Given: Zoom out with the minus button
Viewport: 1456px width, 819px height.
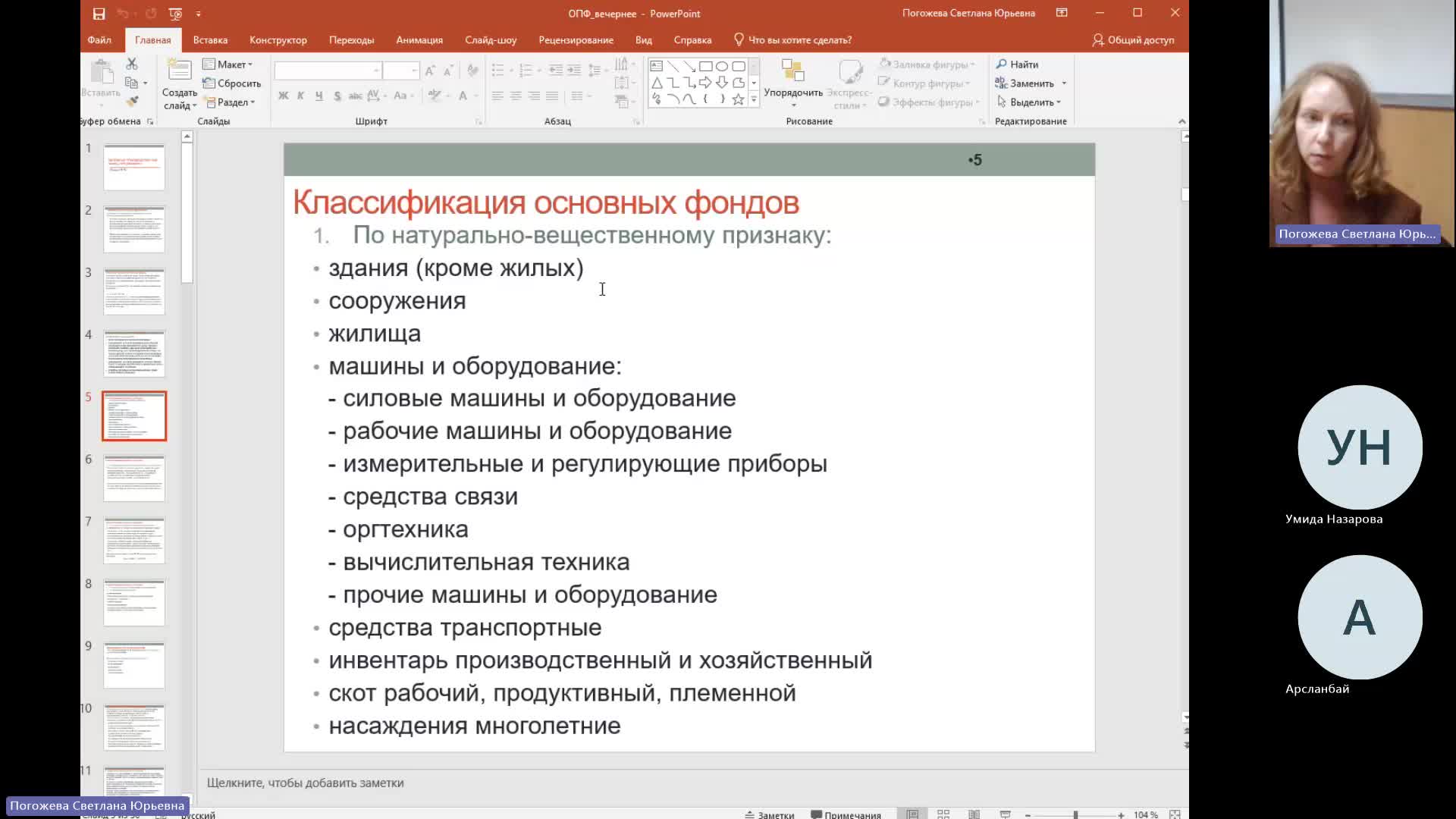Looking at the screenshot, I should tap(1028, 815).
